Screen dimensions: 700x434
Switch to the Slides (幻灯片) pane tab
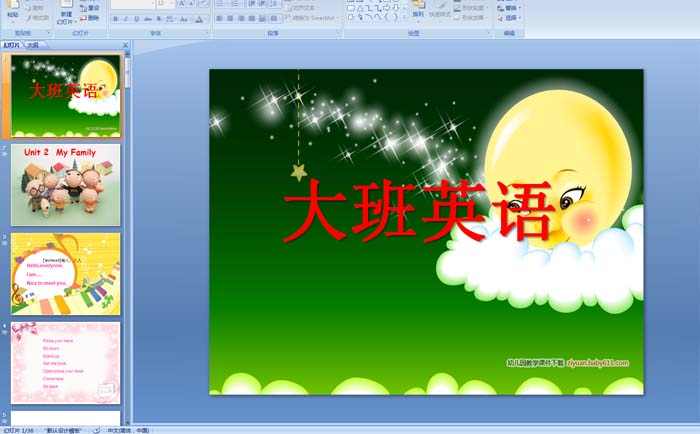click(x=12, y=45)
